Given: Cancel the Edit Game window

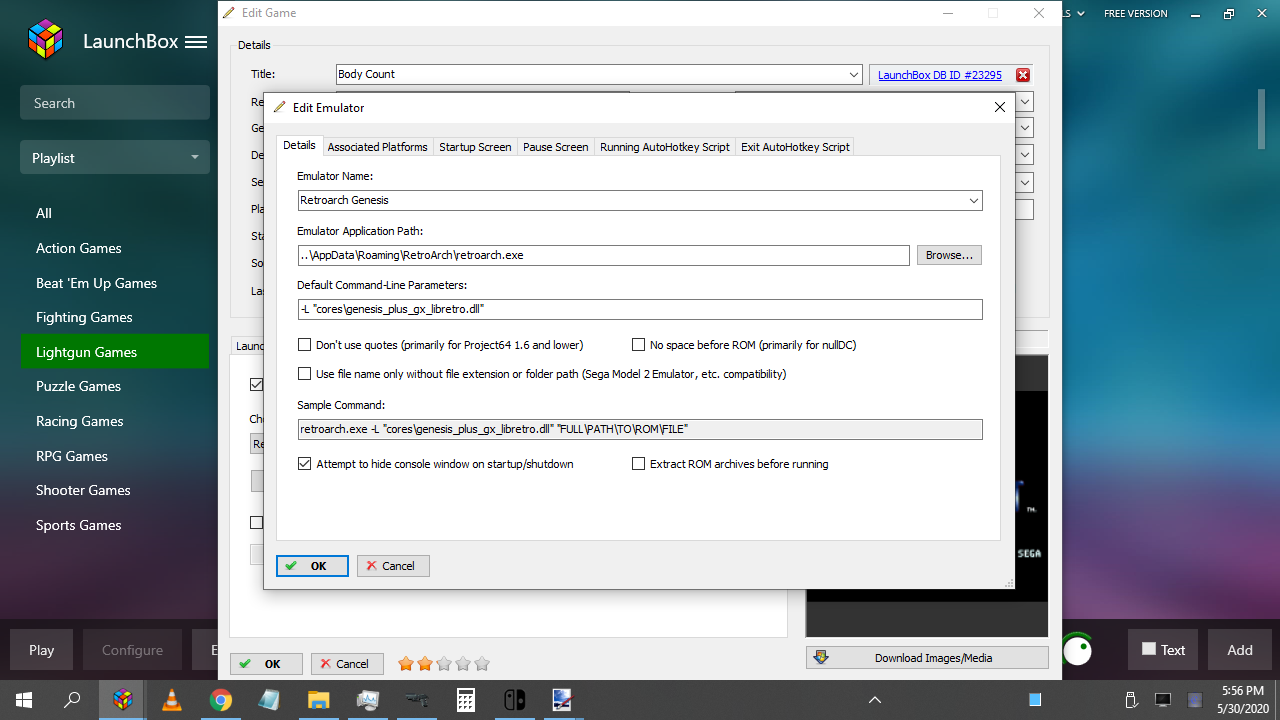Looking at the screenshot, I should click(x=347, y=664).
